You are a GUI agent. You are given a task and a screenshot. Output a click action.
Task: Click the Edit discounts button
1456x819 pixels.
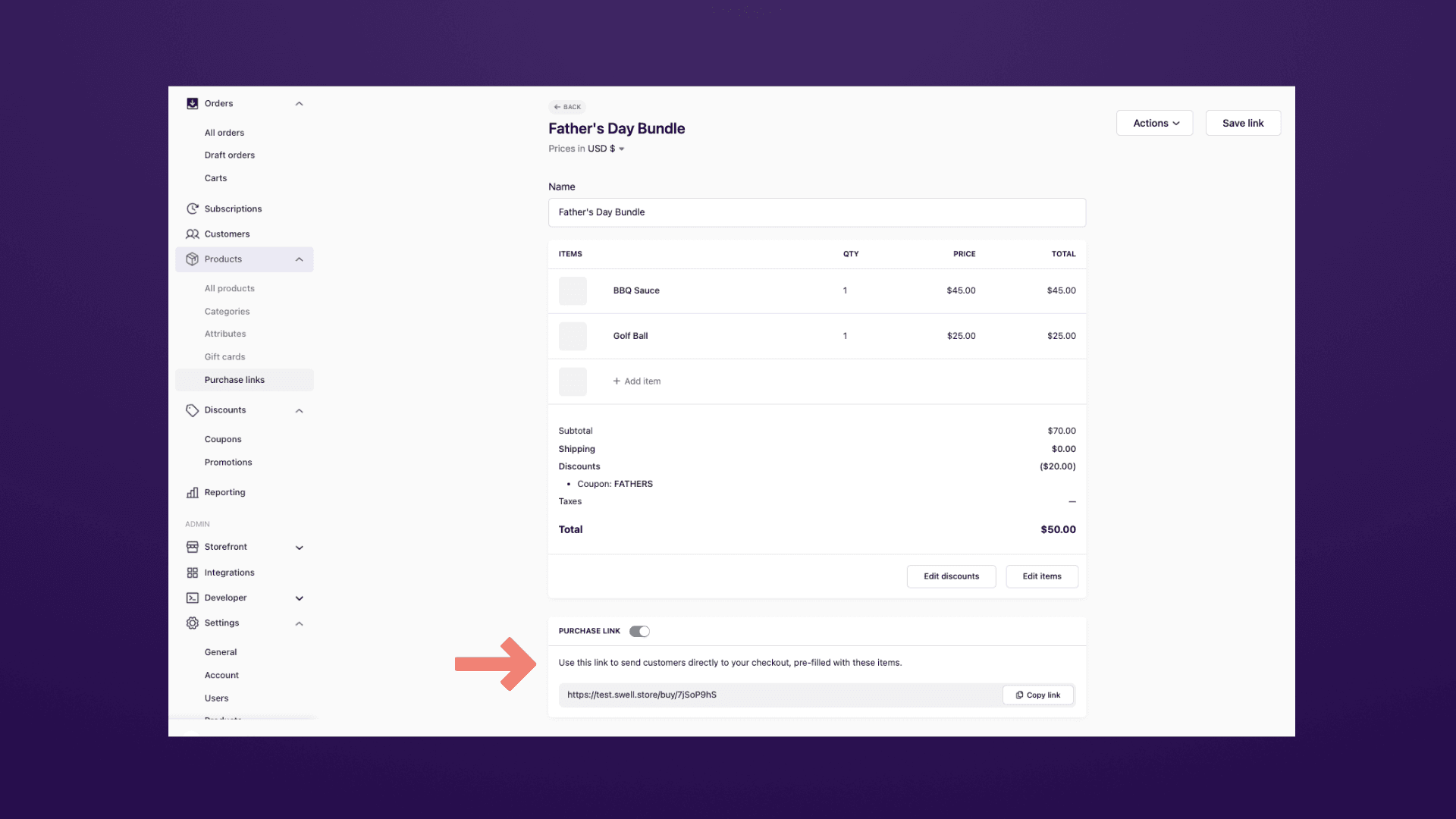pos(951,576)
